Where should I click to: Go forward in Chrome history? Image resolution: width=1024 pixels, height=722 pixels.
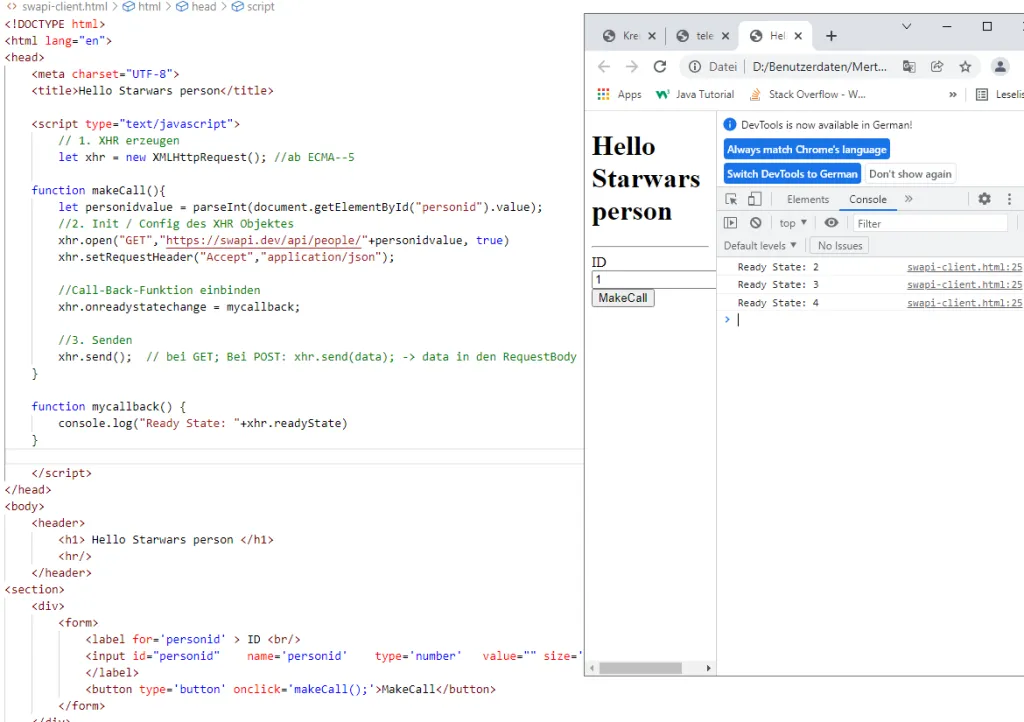pos(632,67)
